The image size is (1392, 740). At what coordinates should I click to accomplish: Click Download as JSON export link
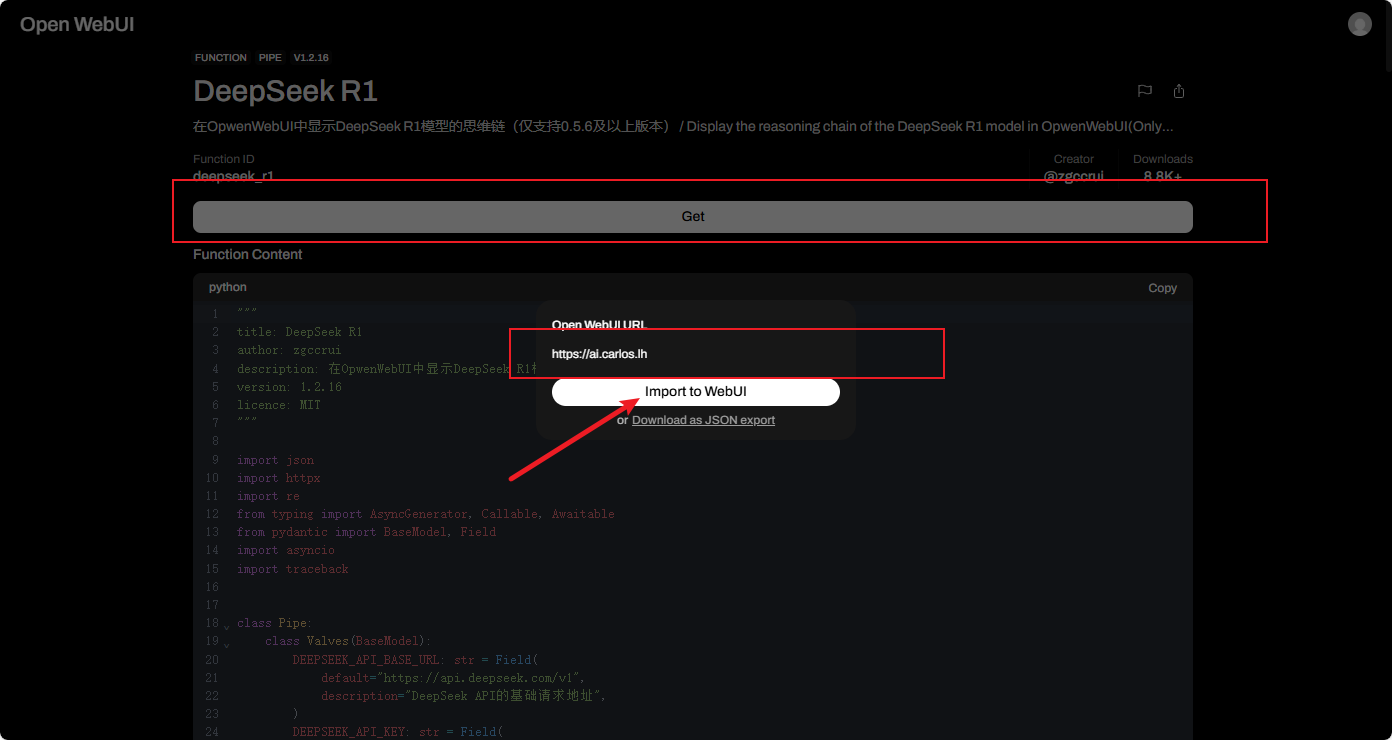[703, 420]
